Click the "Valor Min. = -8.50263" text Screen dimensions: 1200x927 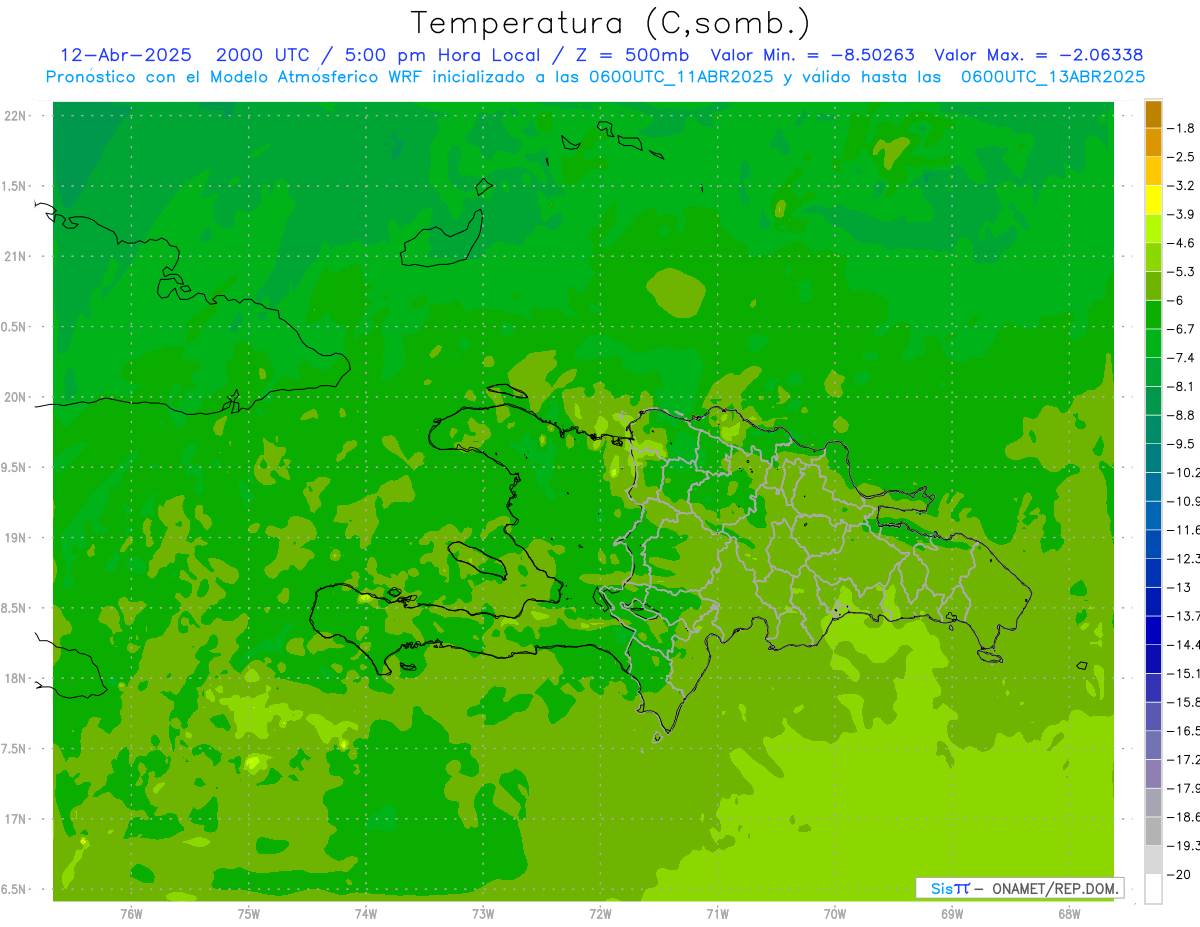click(812, 55)
